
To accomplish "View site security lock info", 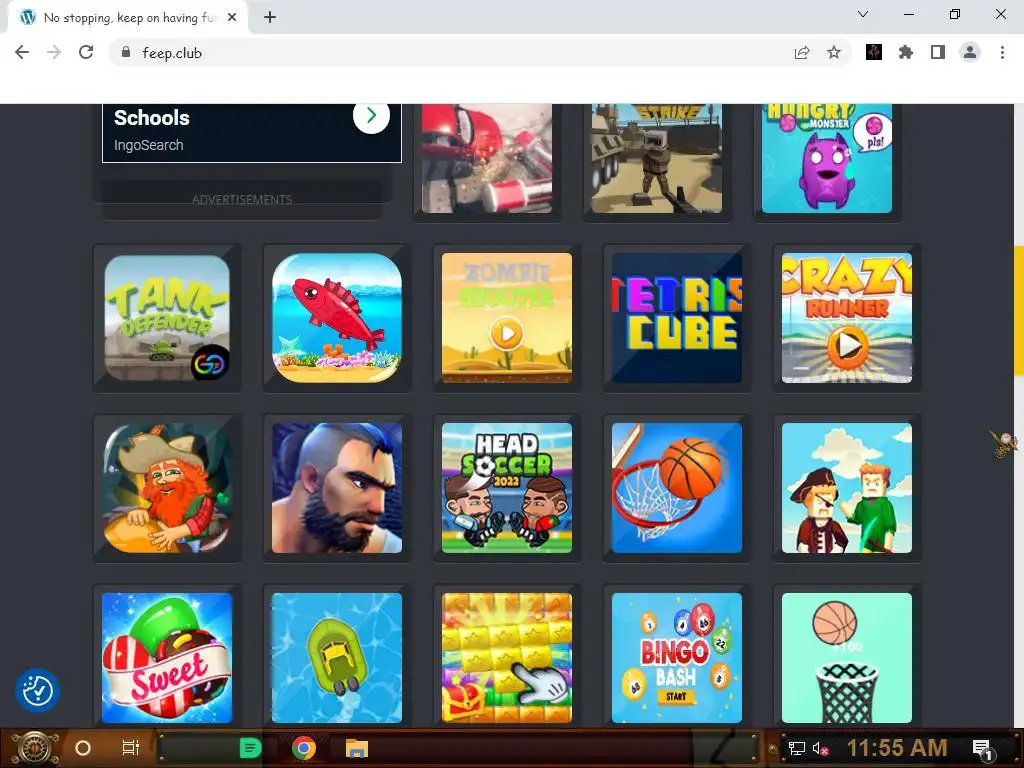I will 126,52.
